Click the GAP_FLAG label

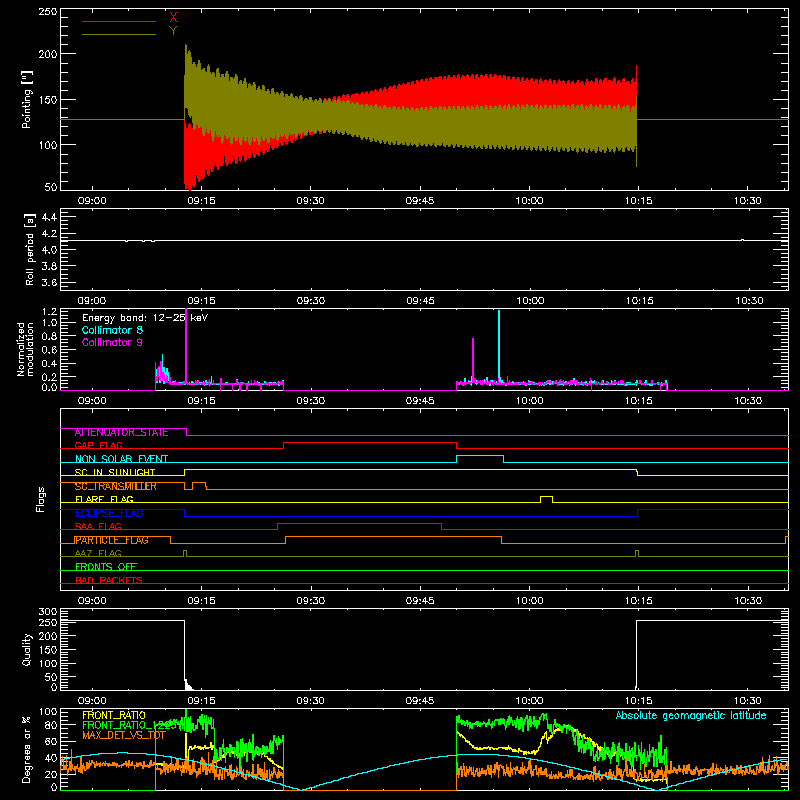[98, 445]
